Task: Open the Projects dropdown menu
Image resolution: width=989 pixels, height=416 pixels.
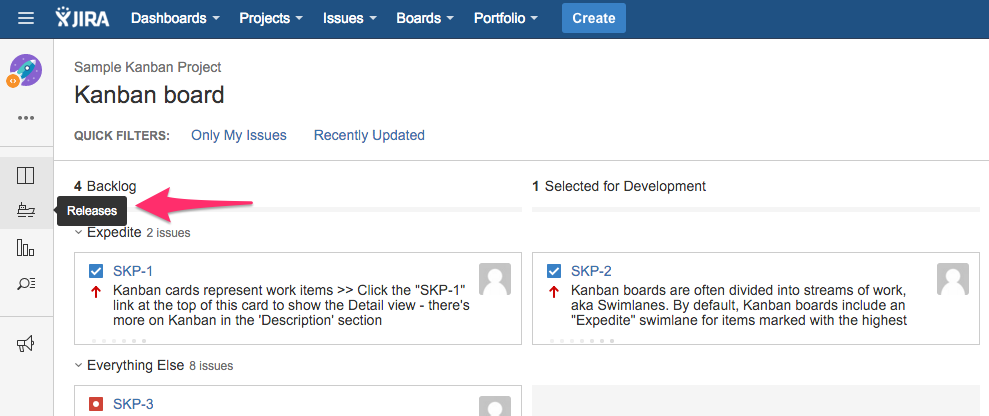Action: click(271, 18)
